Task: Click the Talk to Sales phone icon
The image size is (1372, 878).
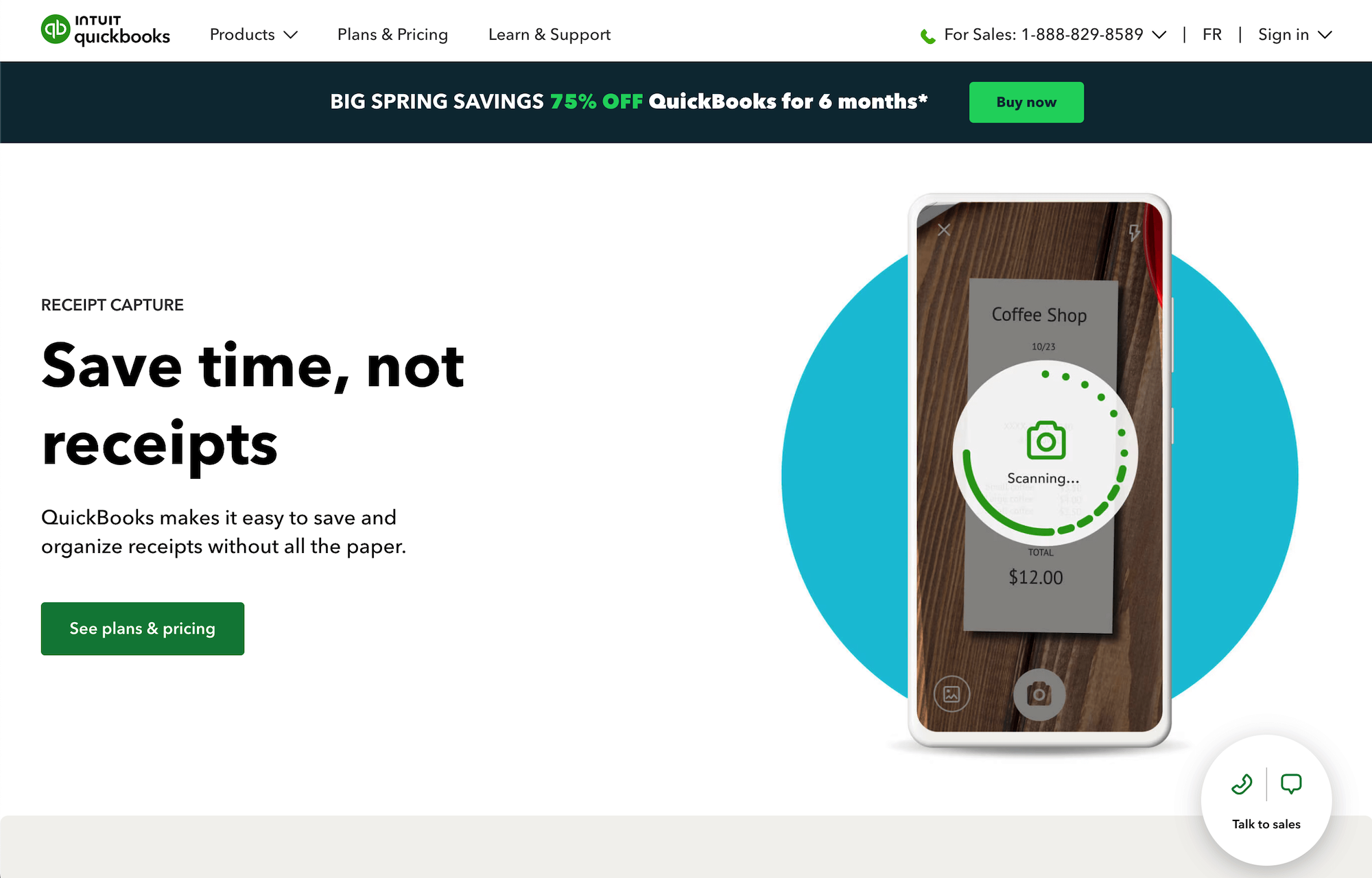Action: coord(1242,784)
